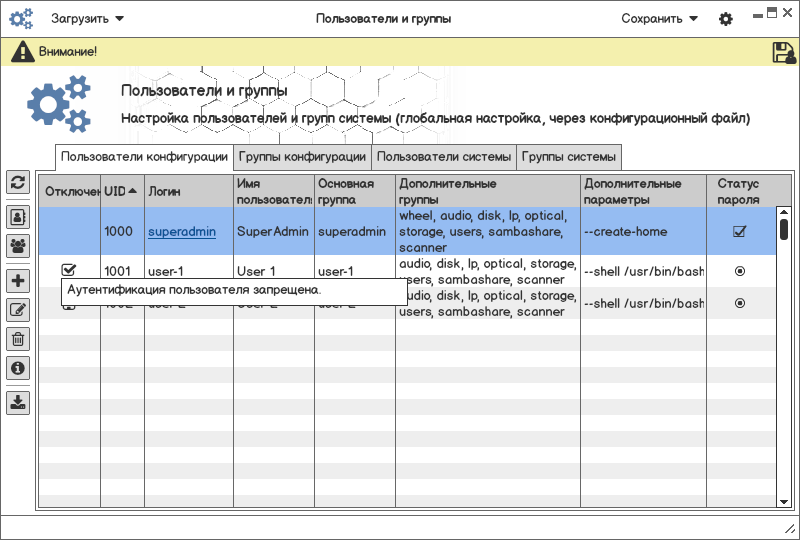The image size is (800, 540).
Task: Click the single user contact card icon
Action: 18,216
